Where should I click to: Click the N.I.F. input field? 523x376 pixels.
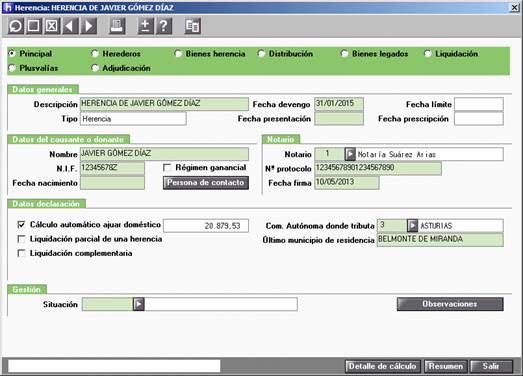coord(112,168)
